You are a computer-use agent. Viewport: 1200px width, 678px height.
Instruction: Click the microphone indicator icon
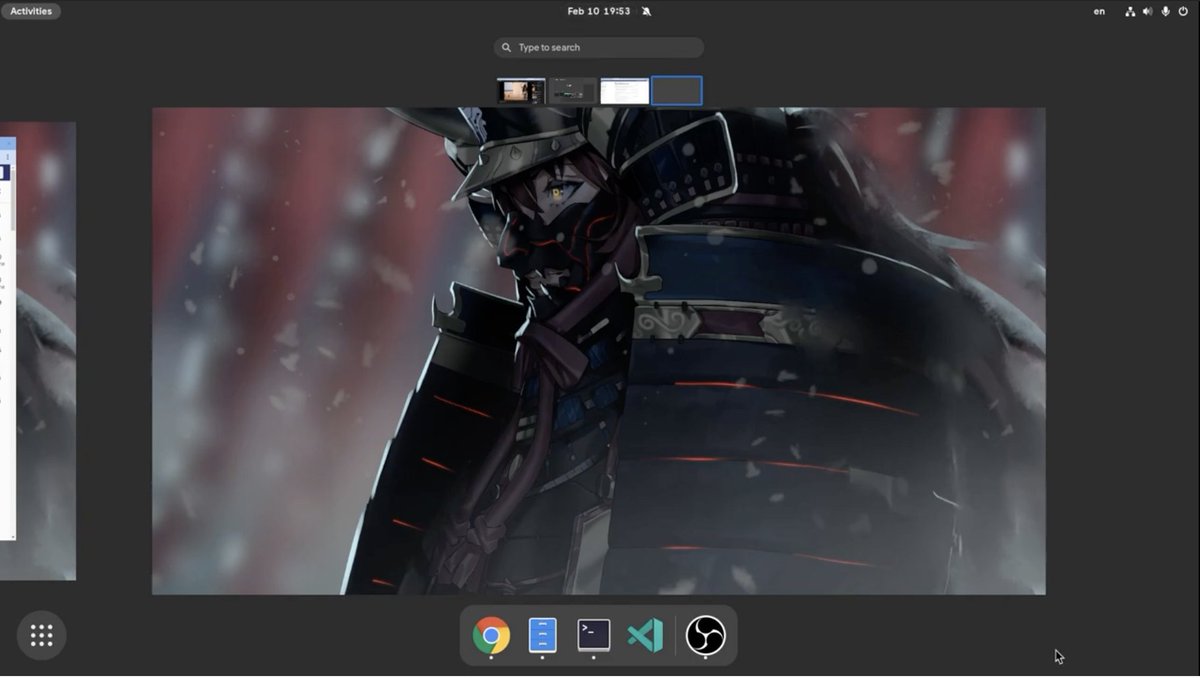[1165, 11]
